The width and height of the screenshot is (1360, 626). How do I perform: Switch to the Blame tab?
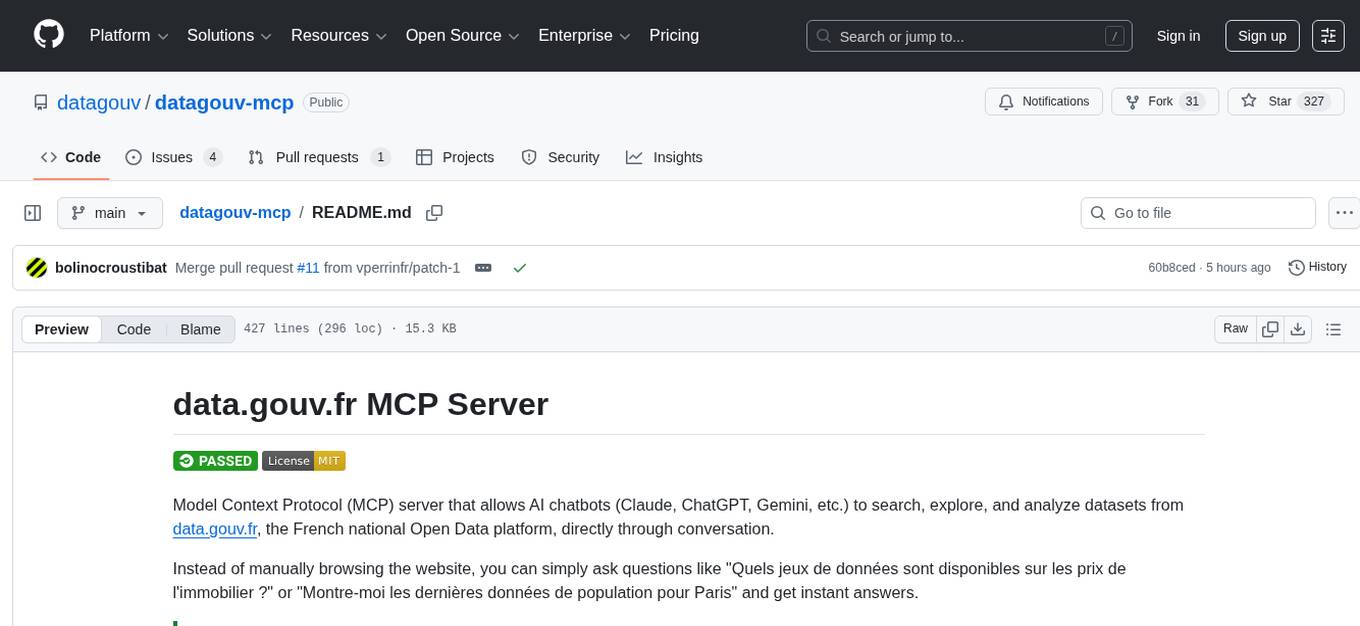coord(200,329)
